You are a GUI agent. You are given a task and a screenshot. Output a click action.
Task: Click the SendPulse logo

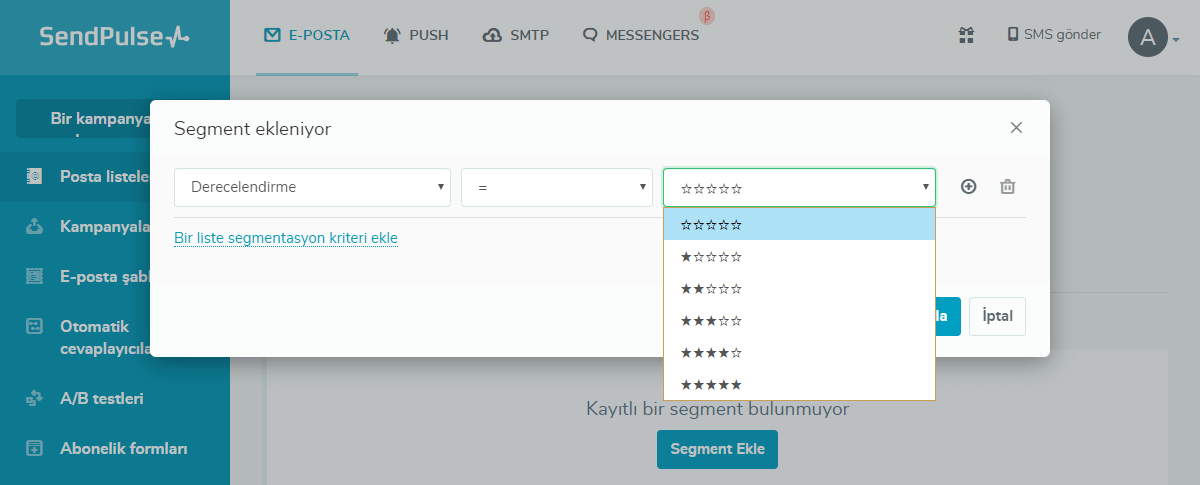(x=114, y=37)
